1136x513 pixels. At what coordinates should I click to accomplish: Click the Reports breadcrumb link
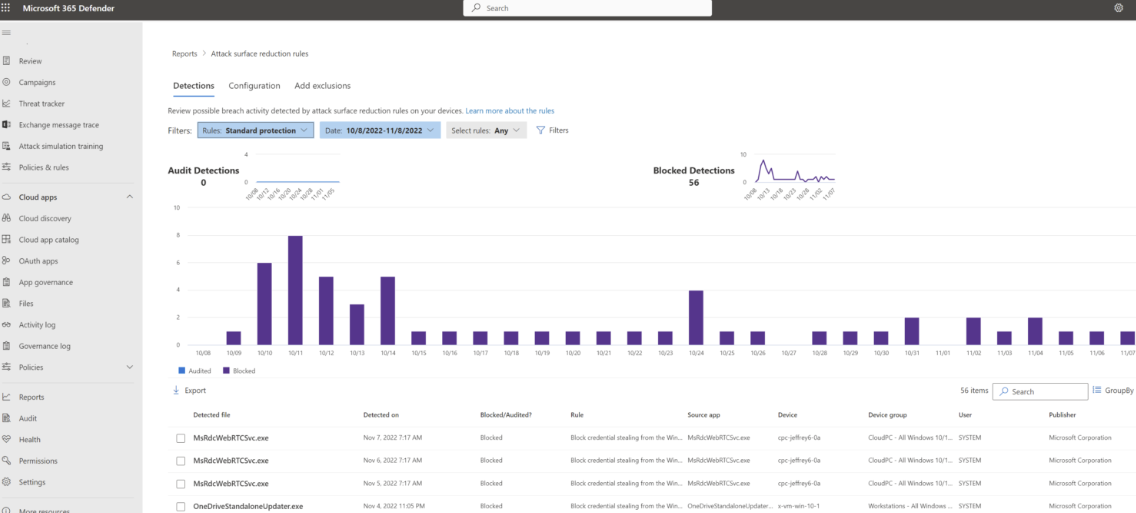click(184, 54)
